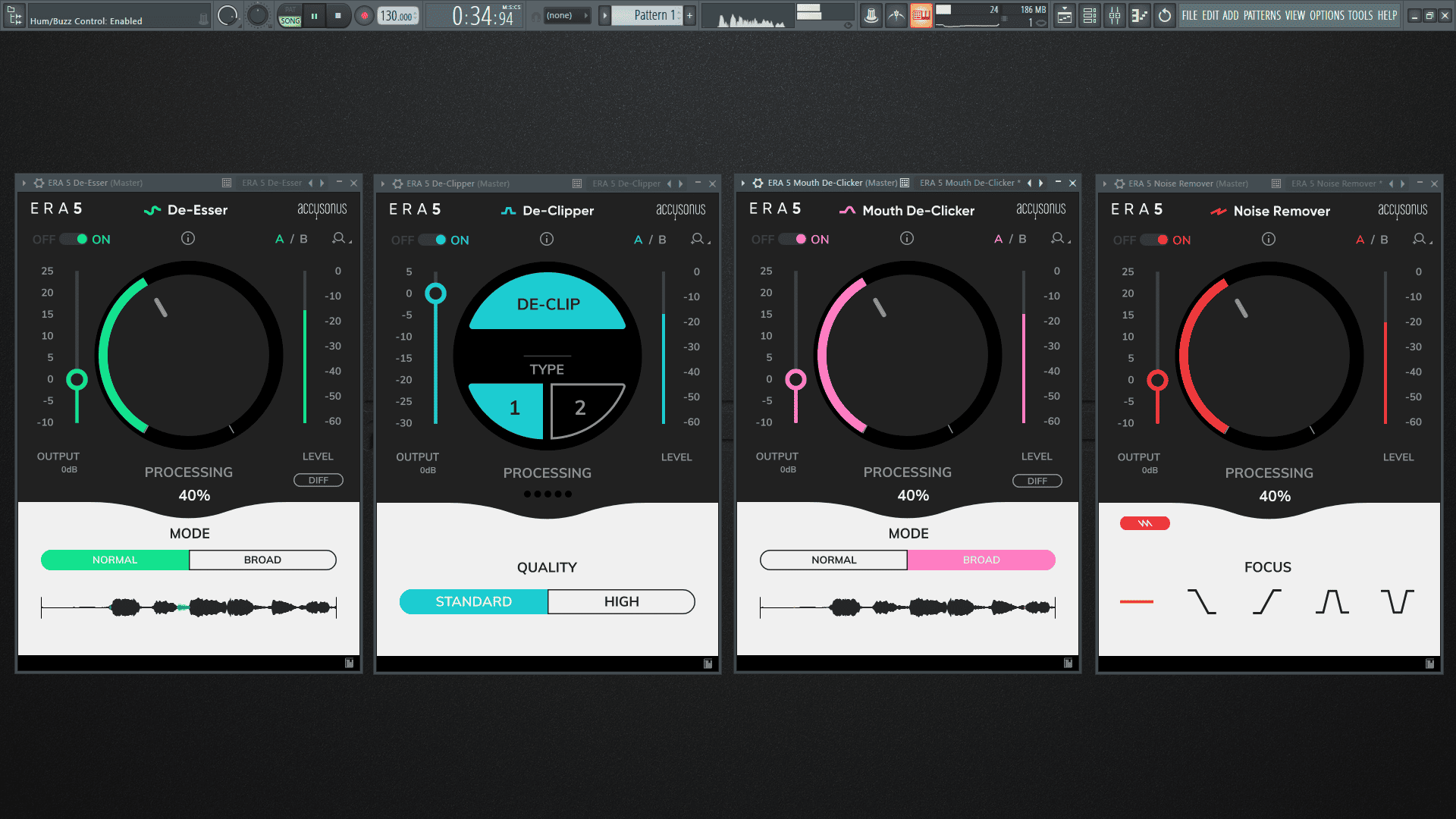The width and height of the screenshot is (1456, 819).
Task: Open De-Esser plugin settings gear icon
Action: (x=39, y=183)
